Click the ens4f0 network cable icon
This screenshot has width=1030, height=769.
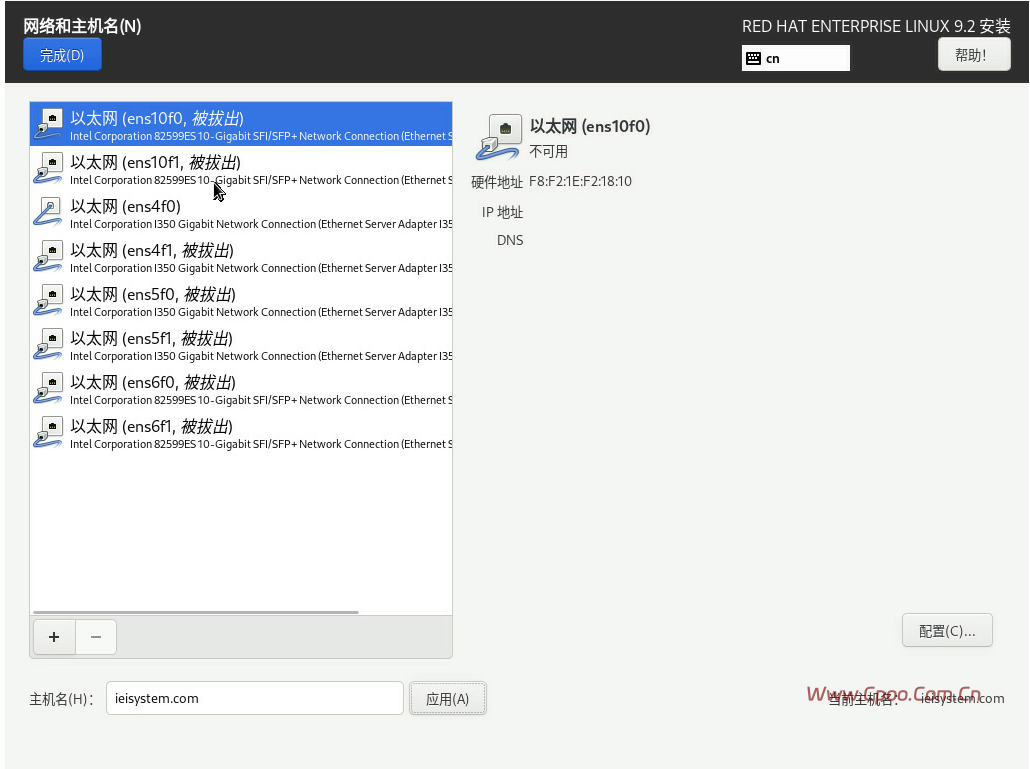click(48, 212)
